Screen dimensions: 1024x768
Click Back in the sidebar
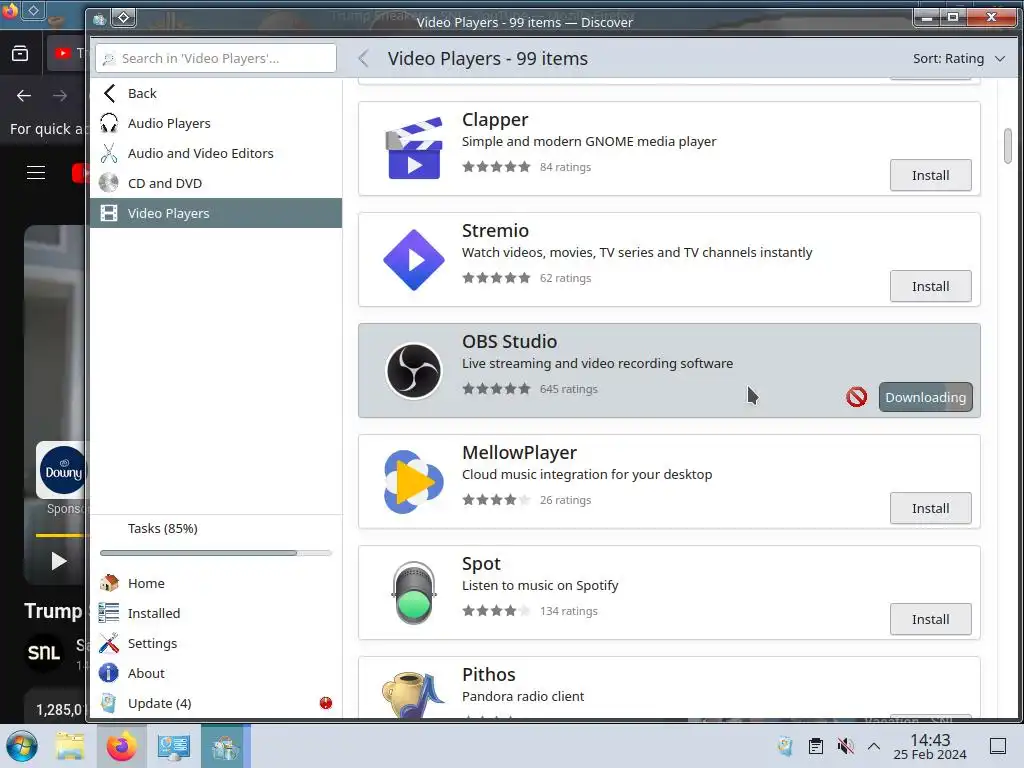(216, 93)
